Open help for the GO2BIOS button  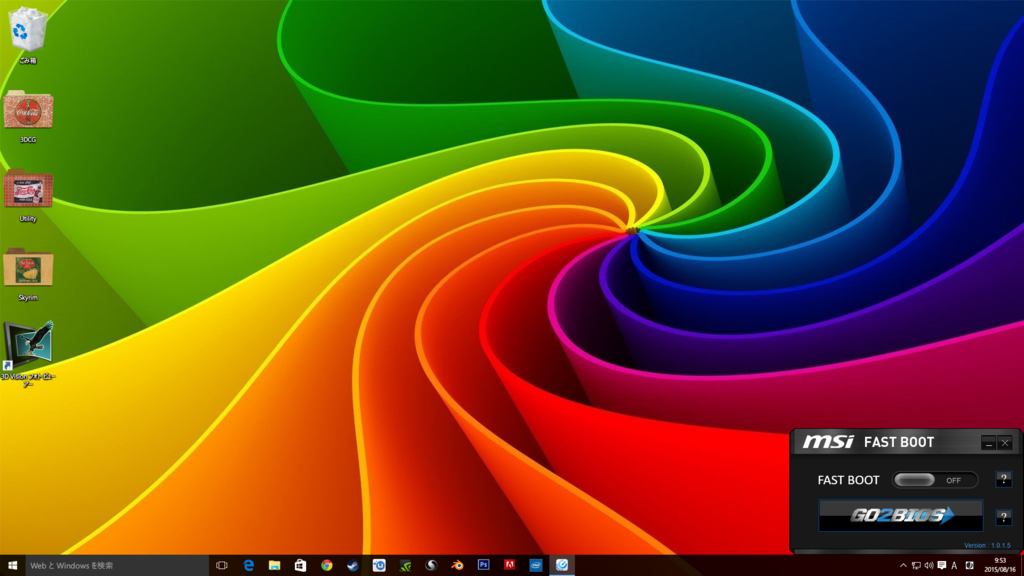coord(1003,517)
